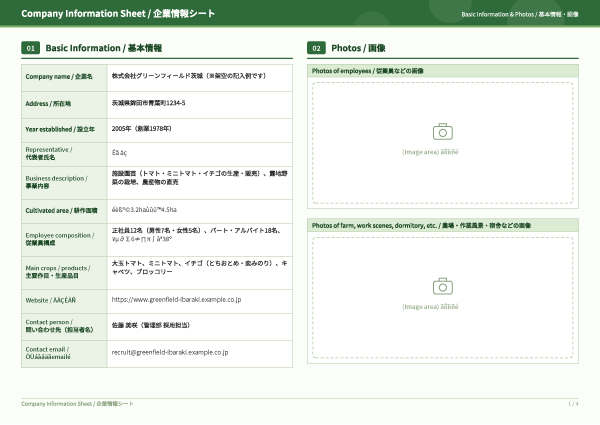Image resolution: width=600 pixels, height=425 pixels.
Task: Select the 'Contact person' row label
Action: tap(59, 326)
